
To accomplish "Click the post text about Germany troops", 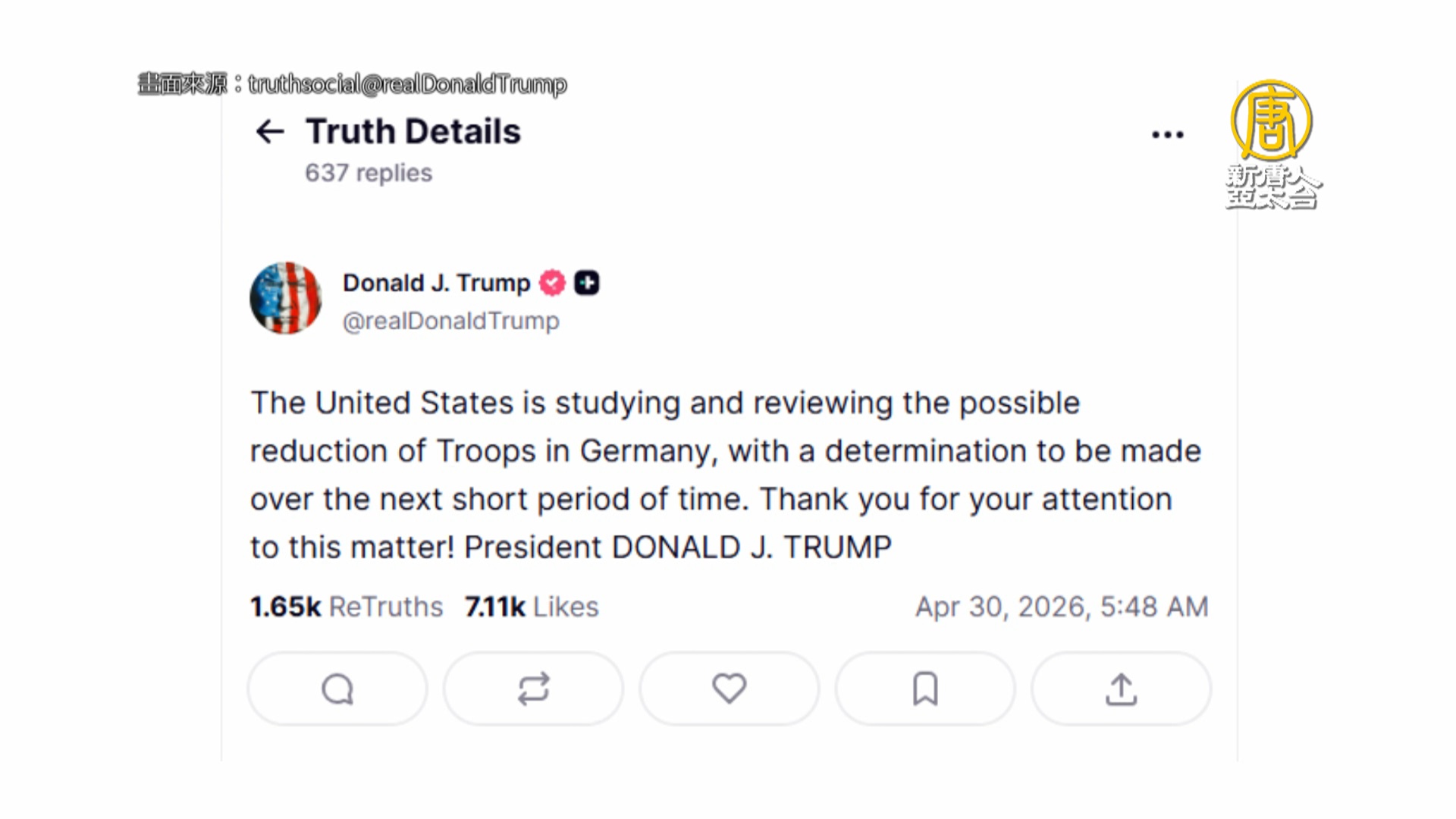I will [x=725, y=475].
